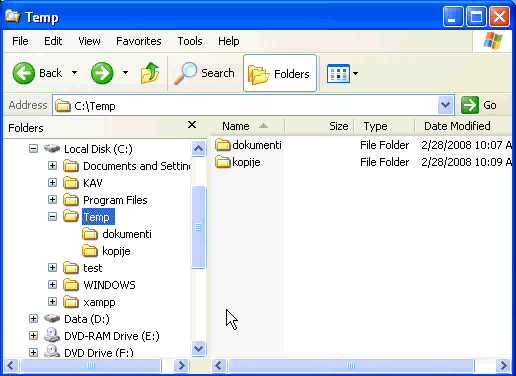Screen dimensions: 516x376
Task: Click tree pane scroll left arrow
Action: click(x=11, y=365)
